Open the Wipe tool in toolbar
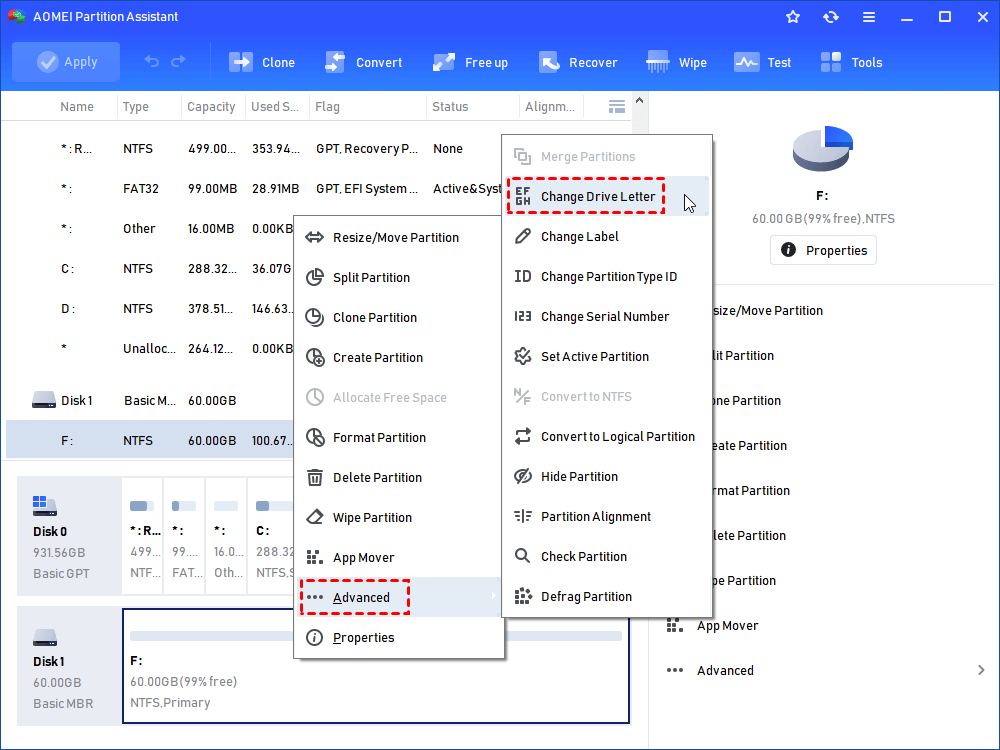This screenshot has width=1000, height=750. (657, 62)
